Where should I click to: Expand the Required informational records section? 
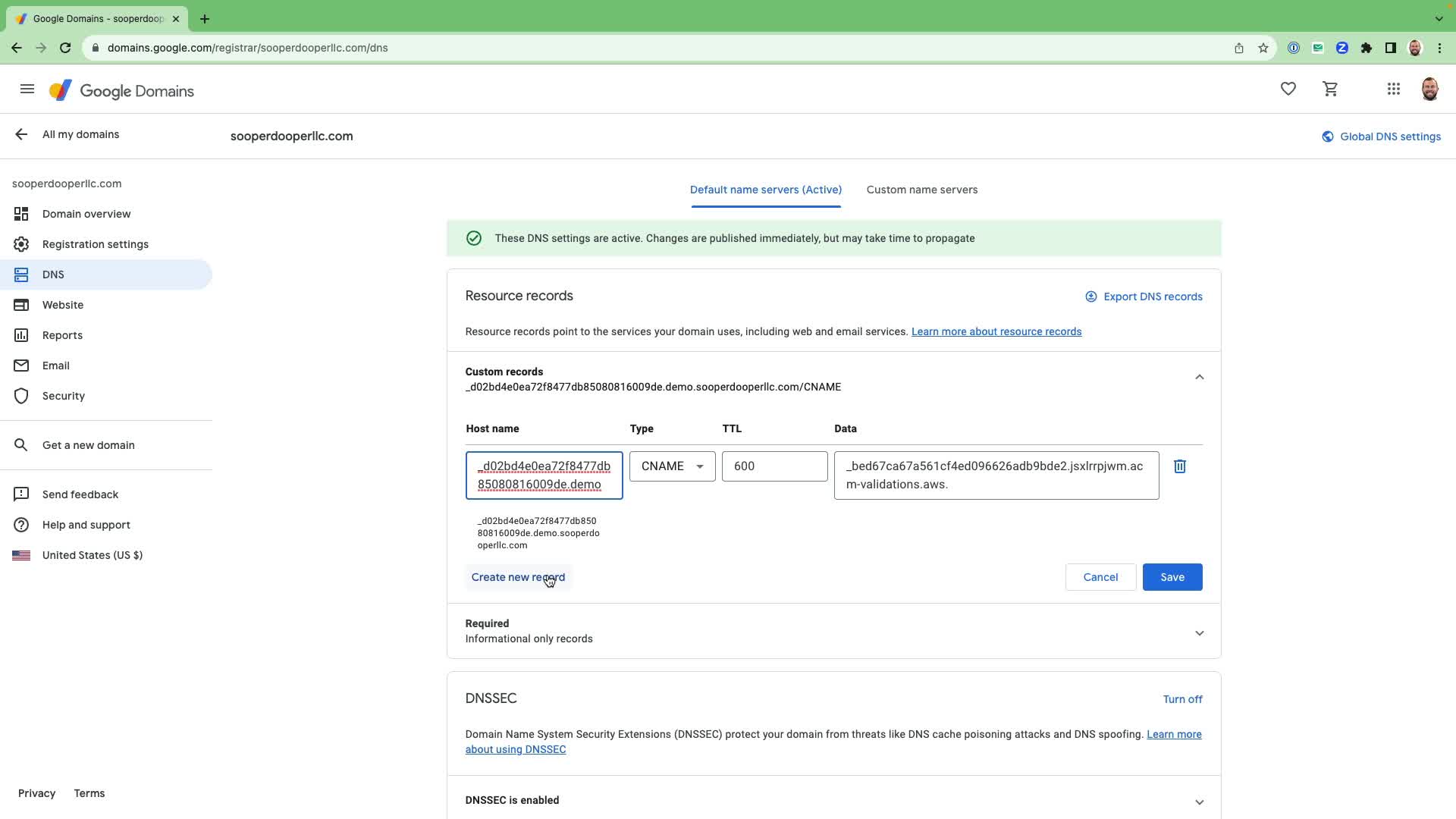(1199, 632)
